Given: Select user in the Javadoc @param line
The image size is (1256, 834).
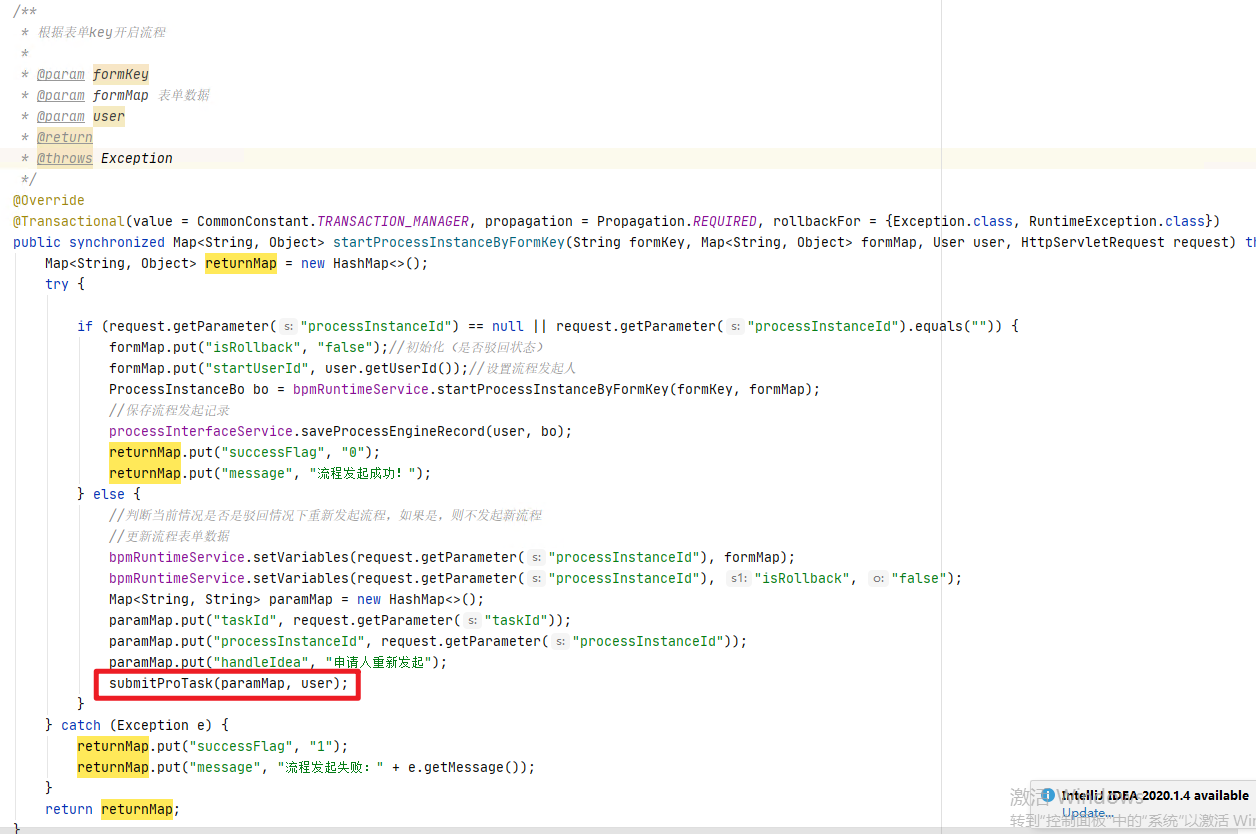Looking at the screenshot, I should click(109, 116).
